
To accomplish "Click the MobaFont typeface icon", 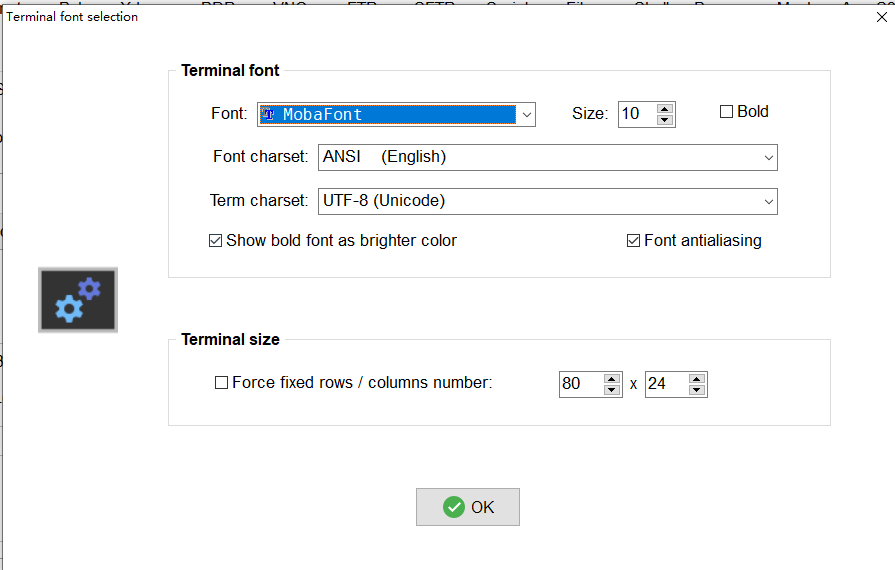I will point(268,114).
